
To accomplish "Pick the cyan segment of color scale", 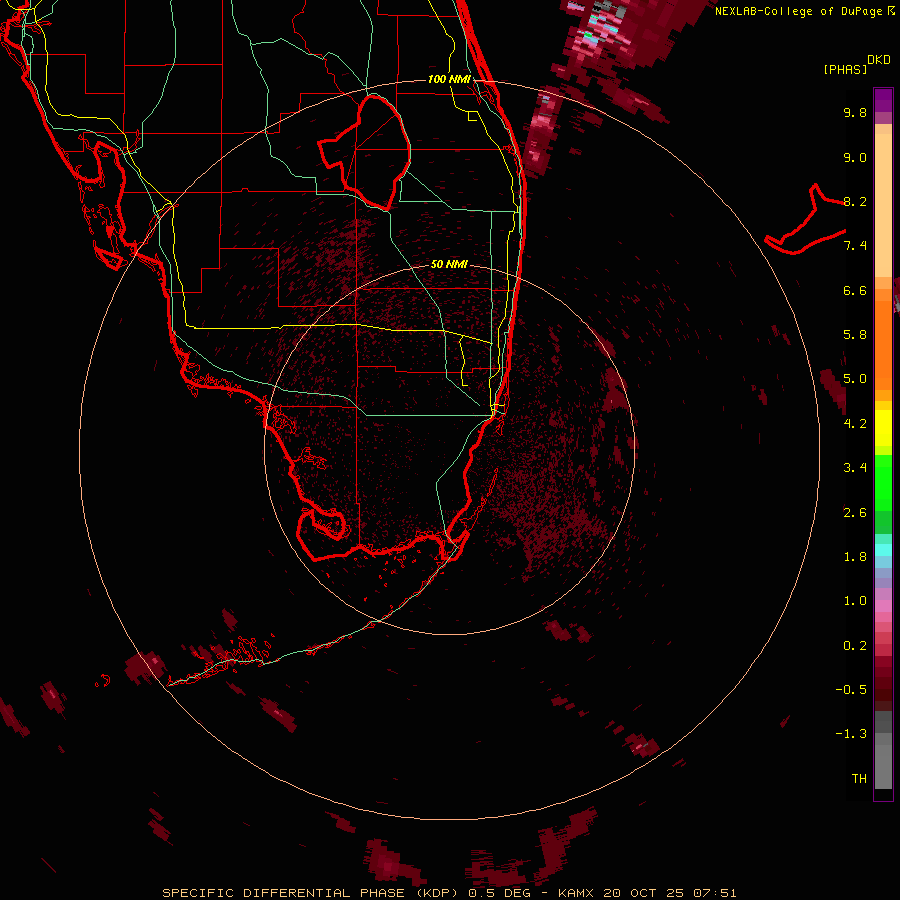I will coord(883,550).
